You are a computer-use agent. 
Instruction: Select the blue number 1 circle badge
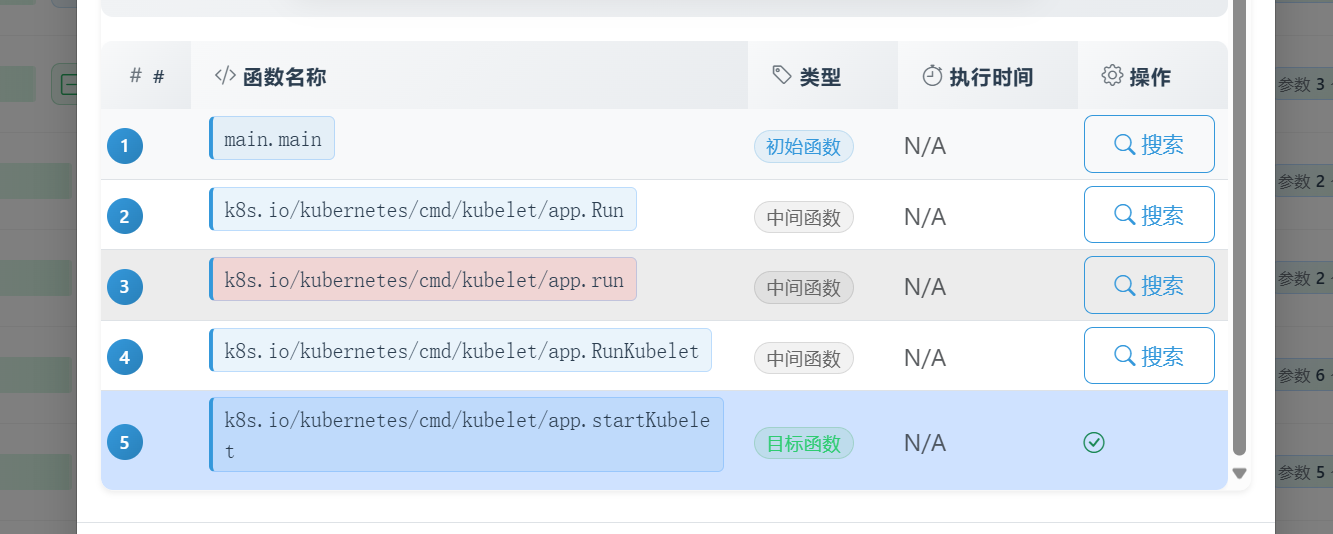(x=125, y=146)
